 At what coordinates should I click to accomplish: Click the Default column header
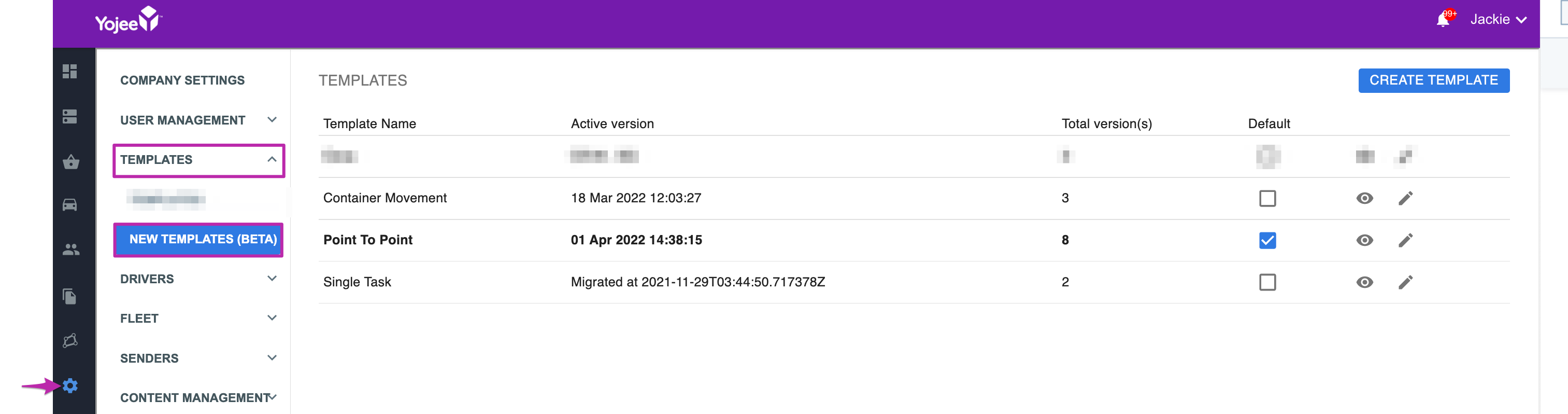1268,124
